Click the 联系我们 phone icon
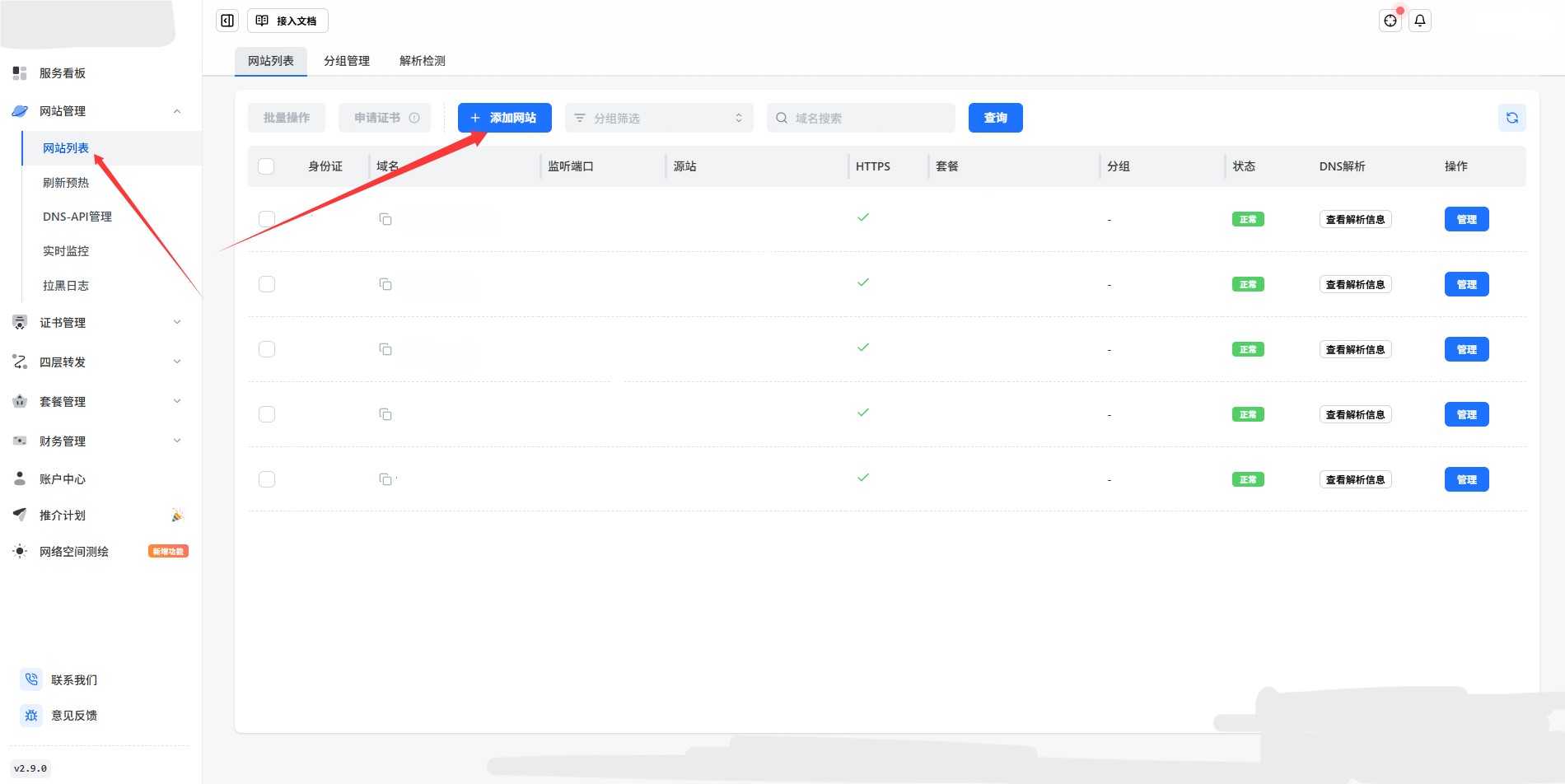 pyautogui.click(x=31, y=679)
